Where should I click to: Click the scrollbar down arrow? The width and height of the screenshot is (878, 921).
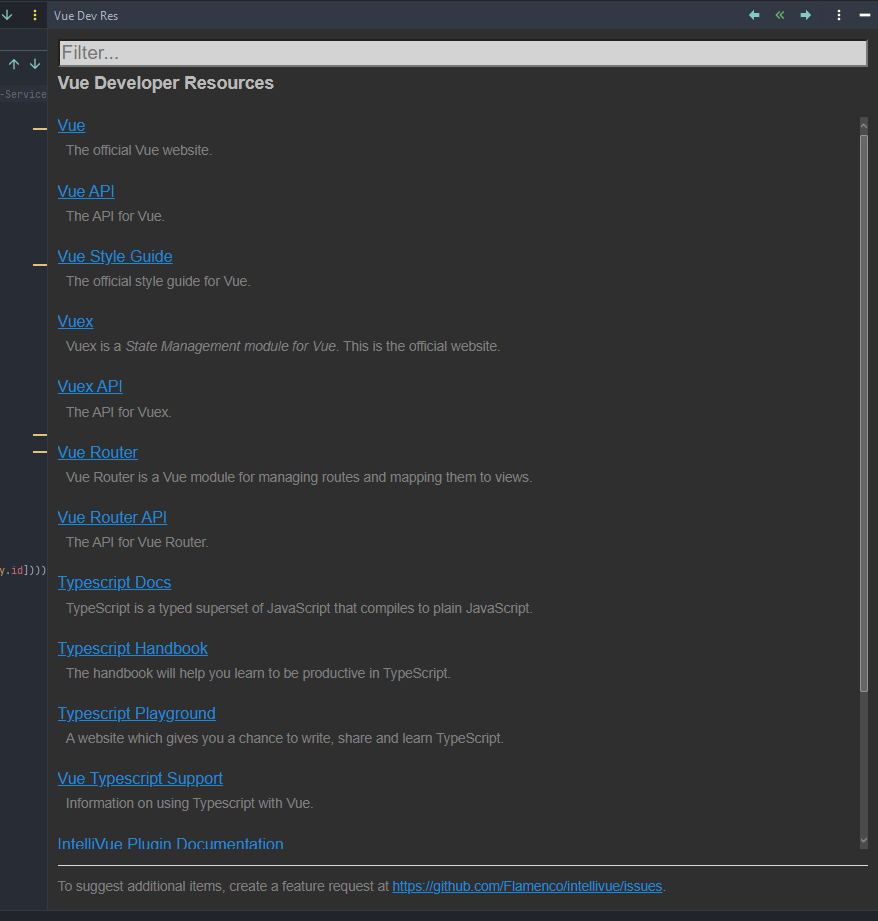tap(863, 841)
